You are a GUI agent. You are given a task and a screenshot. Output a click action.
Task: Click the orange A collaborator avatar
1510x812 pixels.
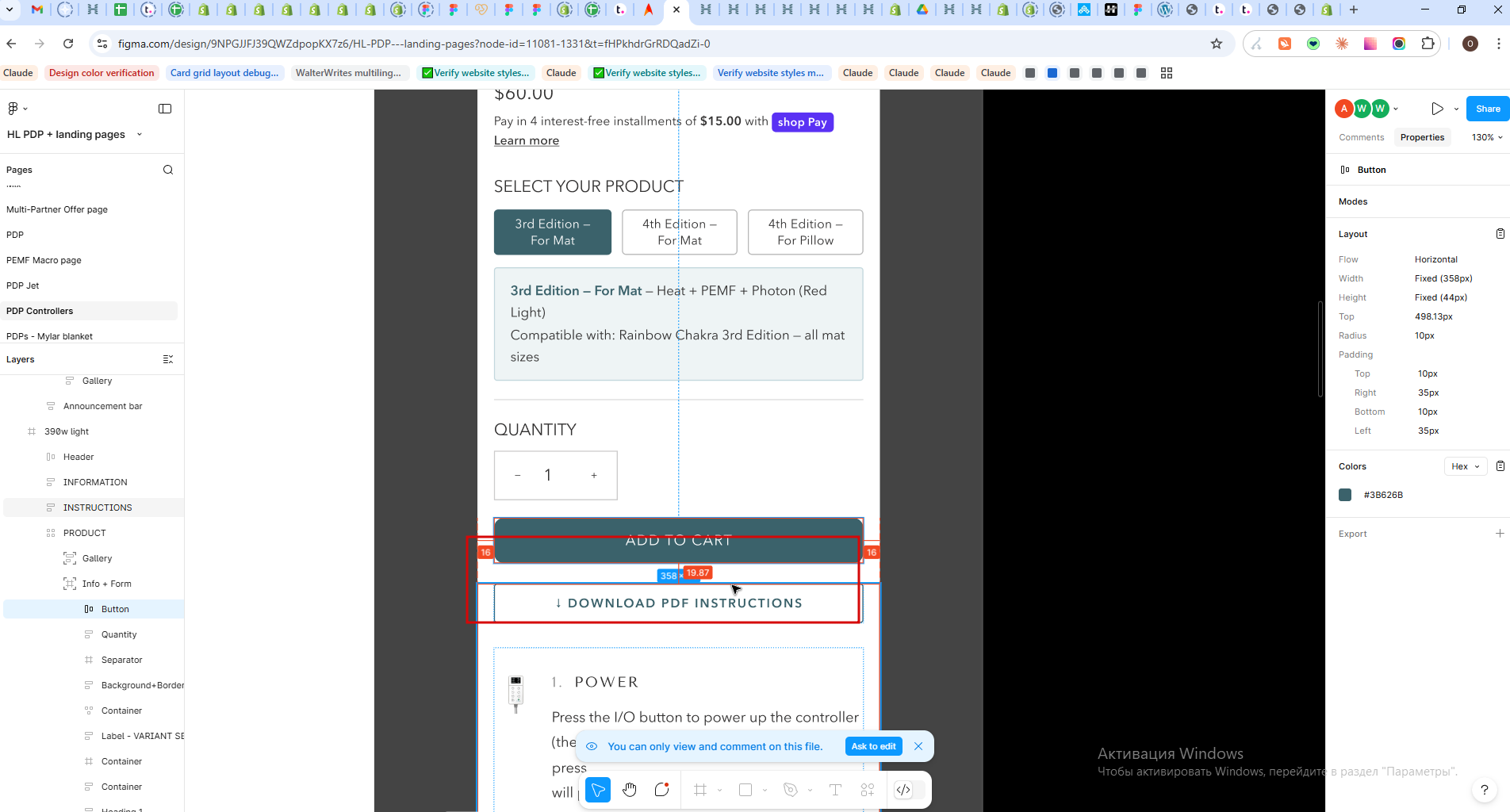1343,109
